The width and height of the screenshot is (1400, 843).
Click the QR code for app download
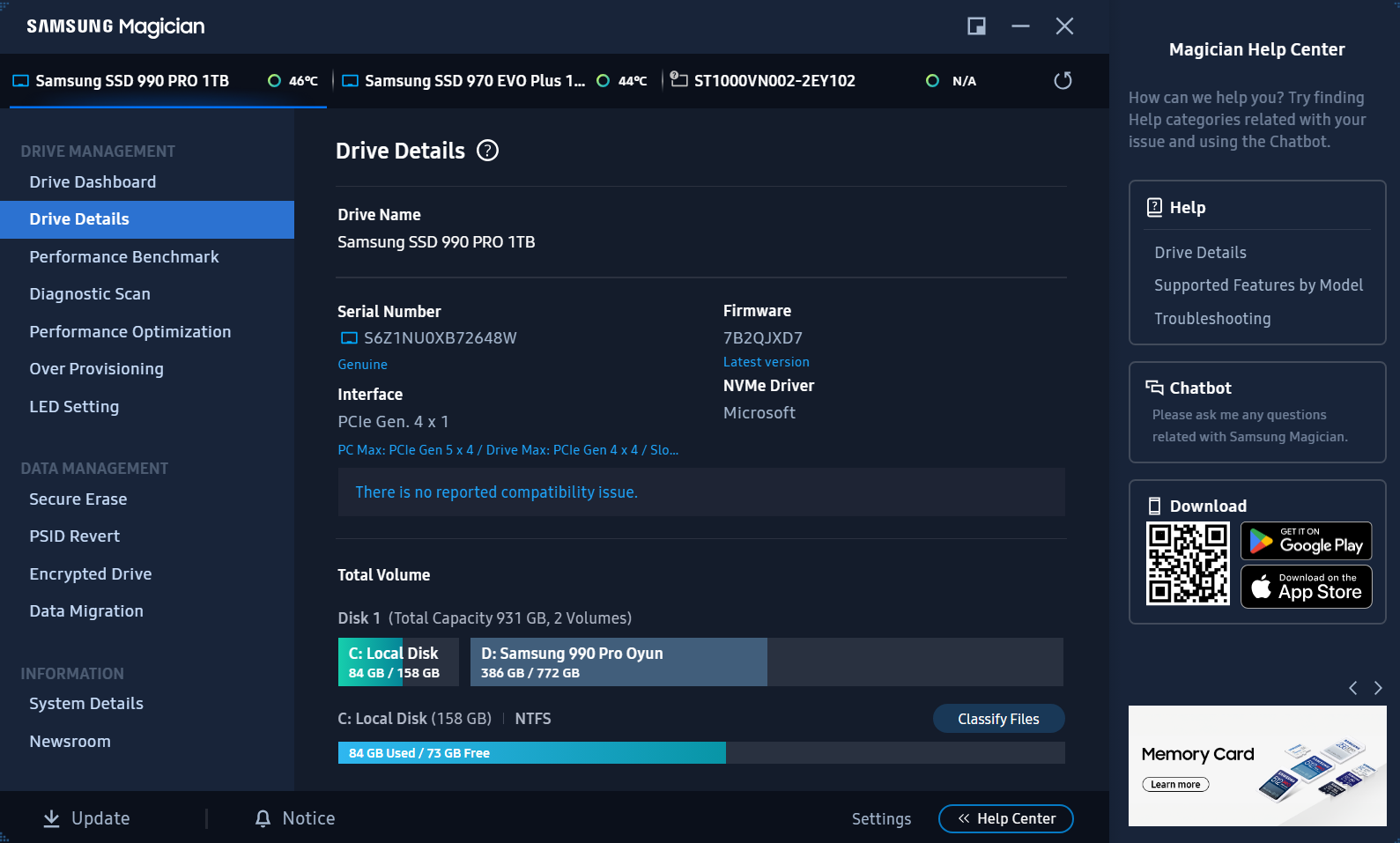tap(1188, 564)
